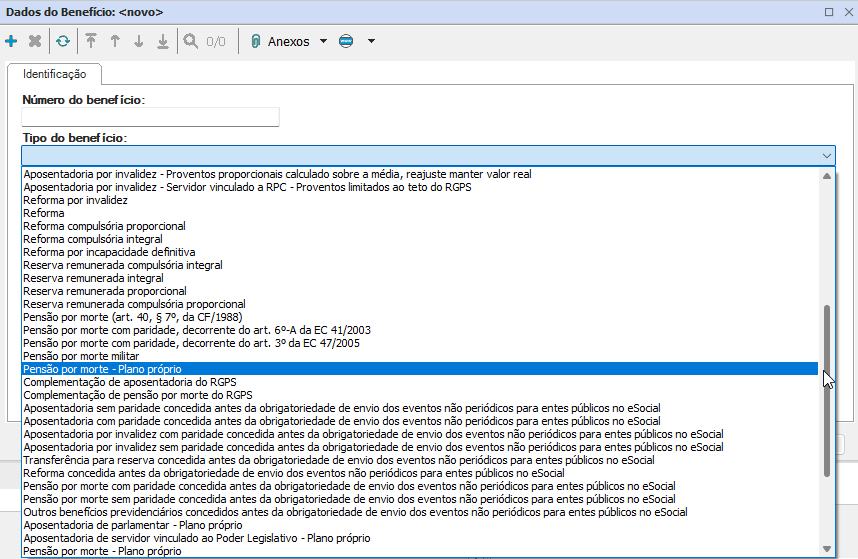Close the Dados do Benefício window

tap(849, 12)
